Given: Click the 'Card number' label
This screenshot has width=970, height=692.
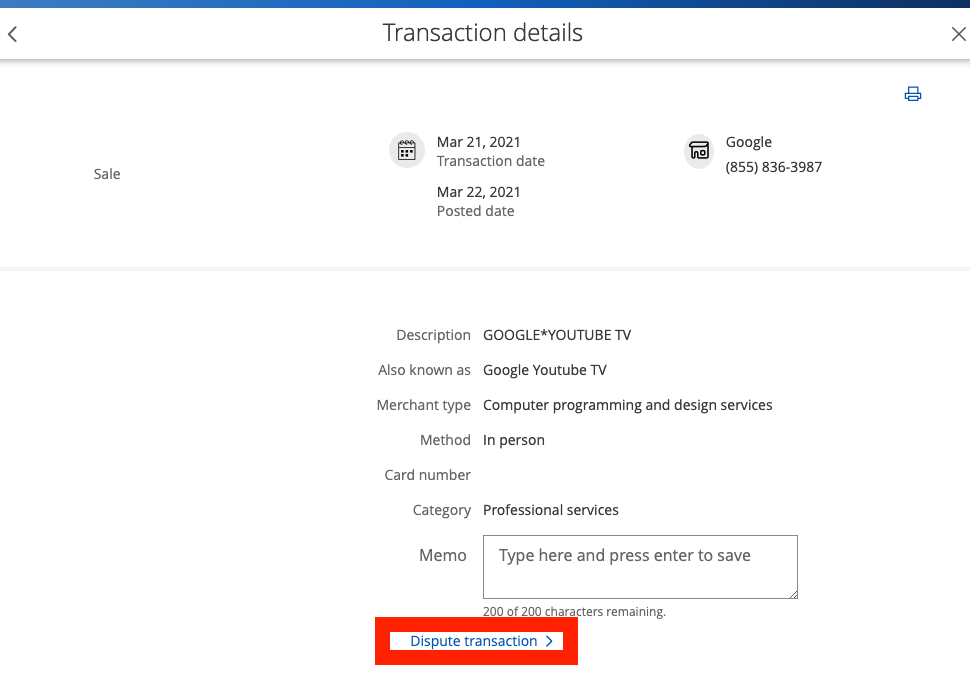Looking at the screenshot, I should 427,476.
